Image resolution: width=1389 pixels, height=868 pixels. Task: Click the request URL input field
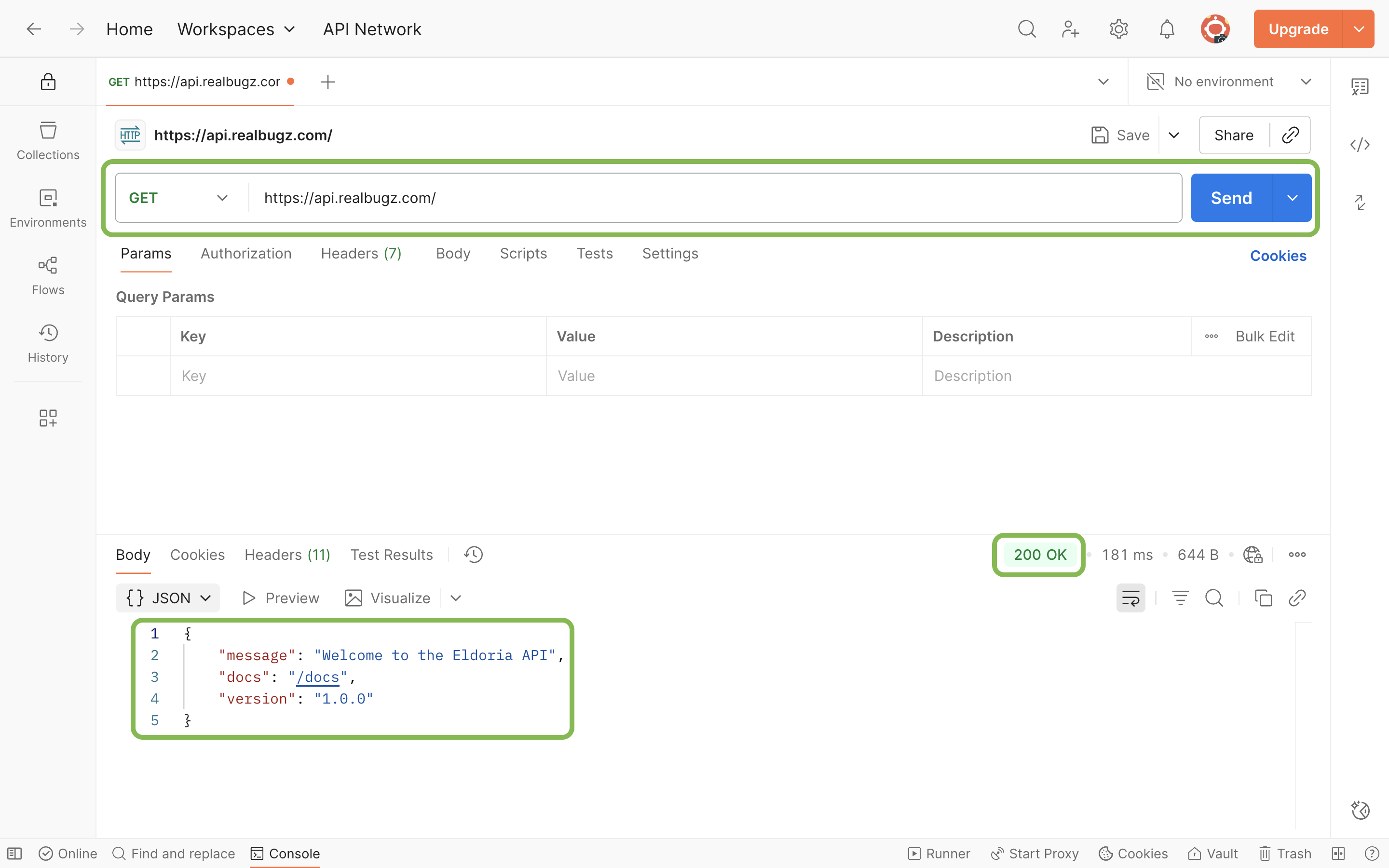pyautogui.click(x=715, y=198)
